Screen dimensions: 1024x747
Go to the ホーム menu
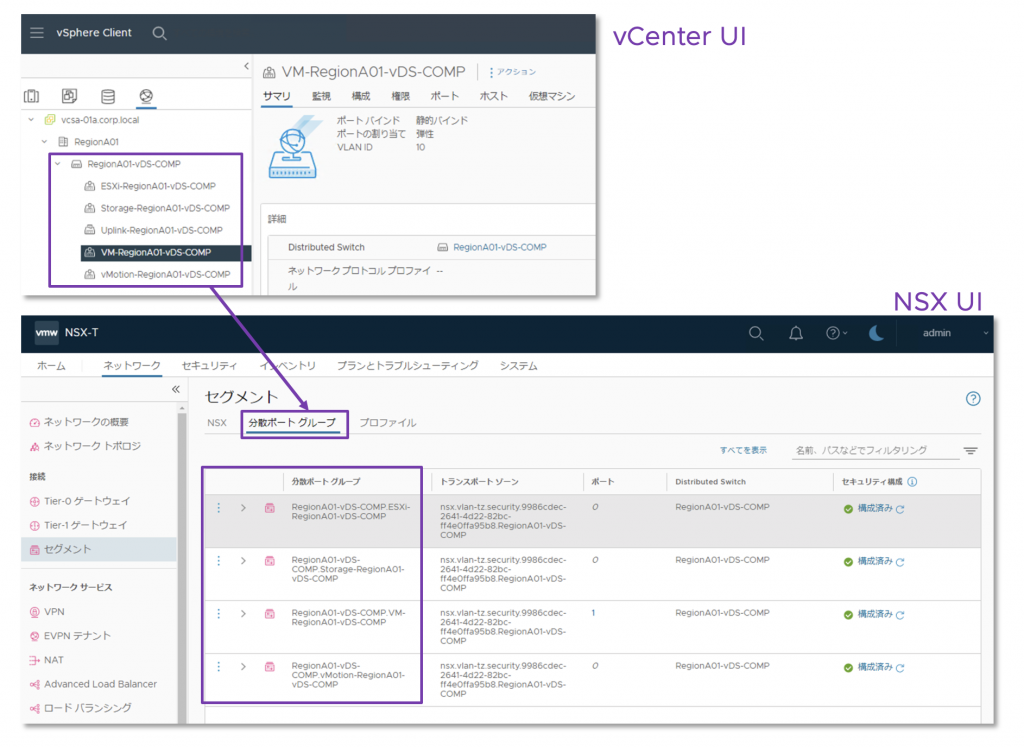tap(51, 366)
